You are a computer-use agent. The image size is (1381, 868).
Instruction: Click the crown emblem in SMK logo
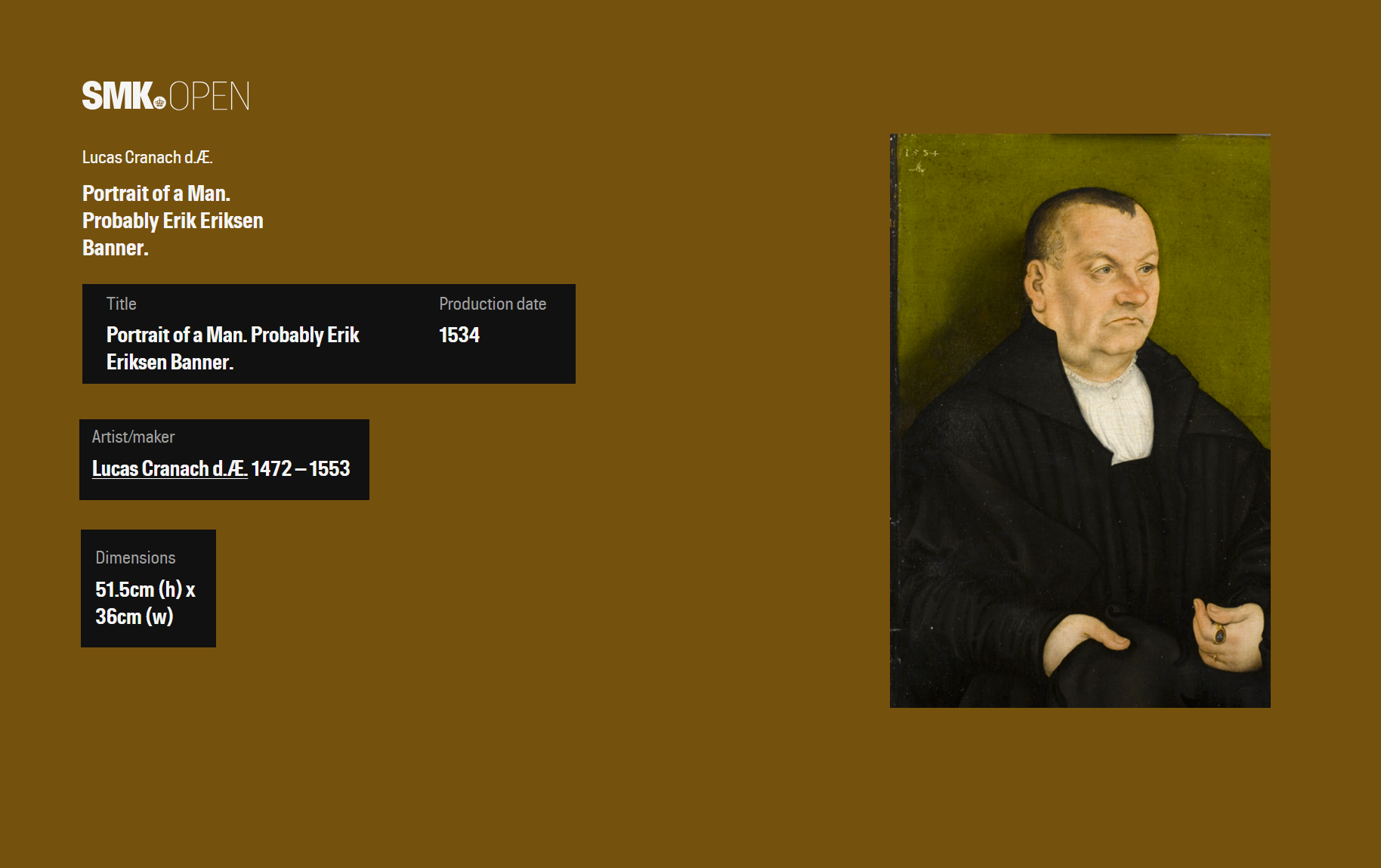coord(159,103)
